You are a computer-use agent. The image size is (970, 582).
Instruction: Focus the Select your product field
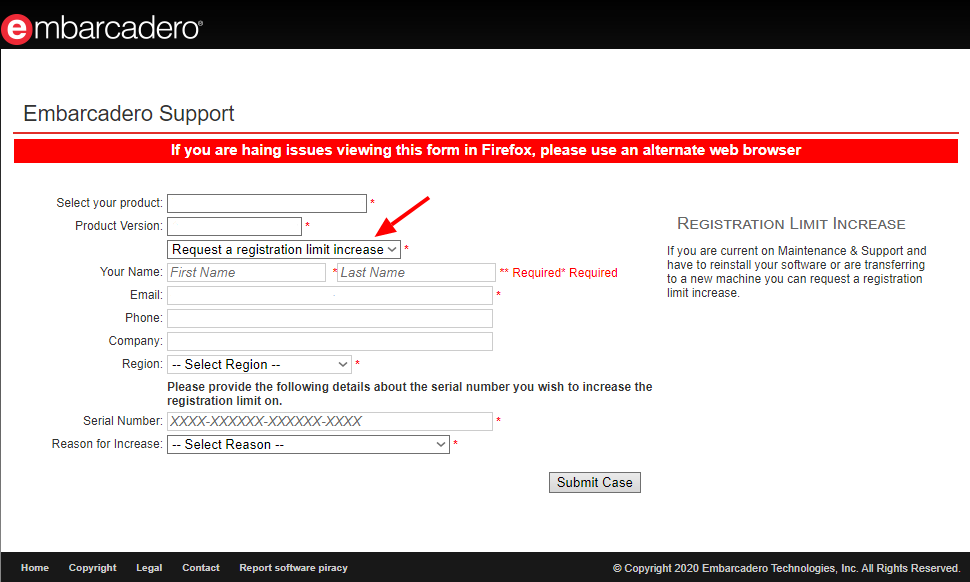[x=266, y=203]
